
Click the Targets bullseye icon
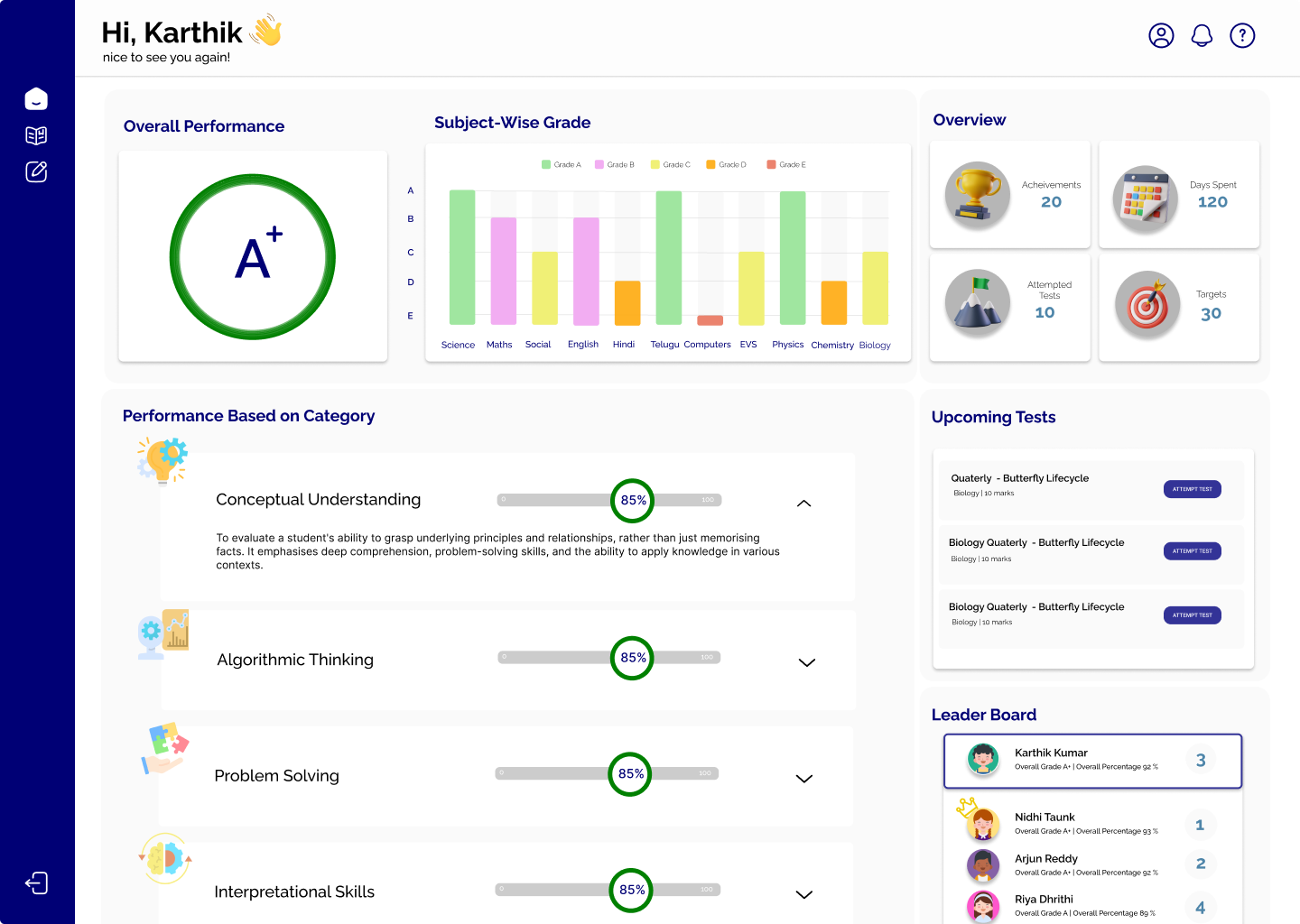point(1147,305)
